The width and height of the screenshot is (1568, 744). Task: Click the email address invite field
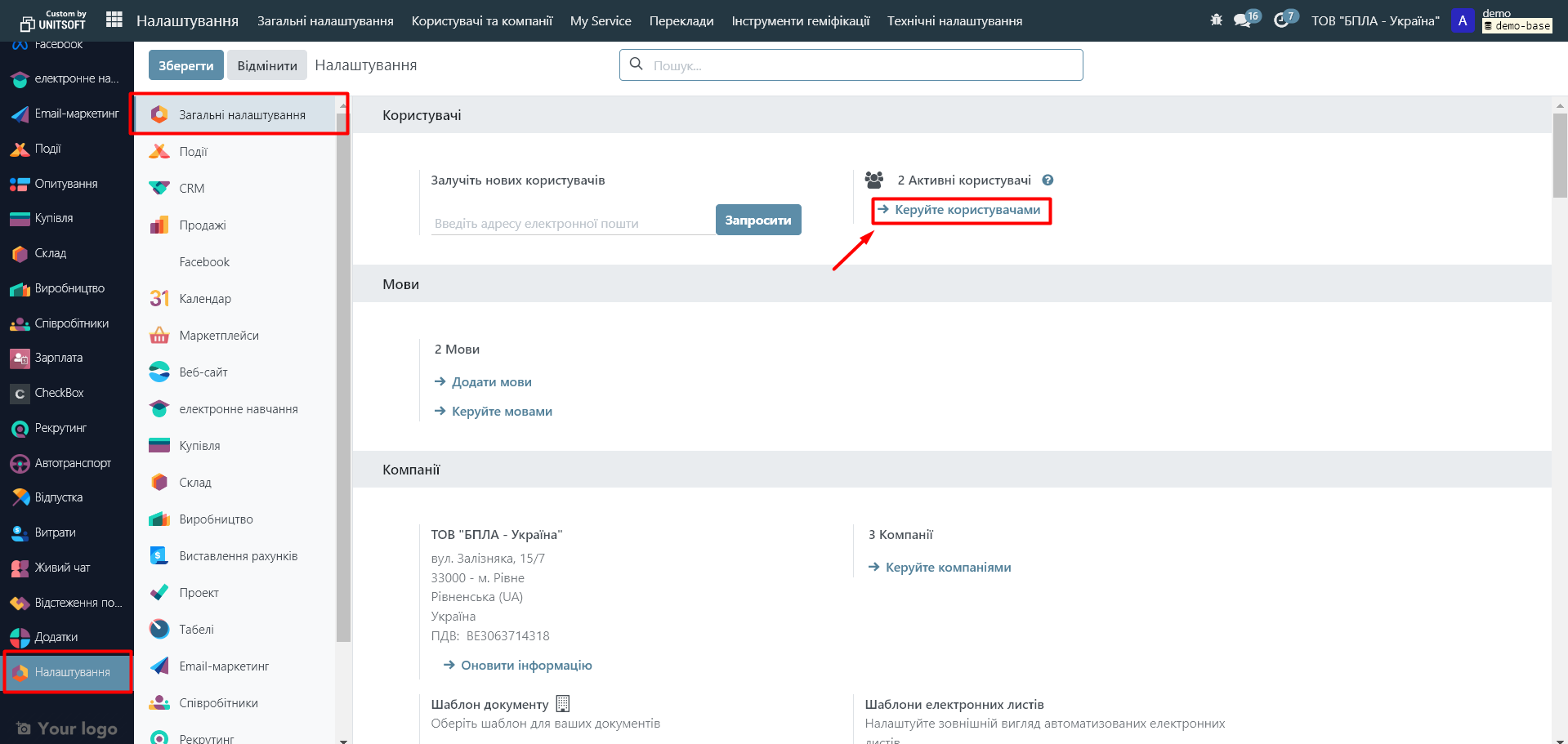pyautogui.click(x=572, y=224)
